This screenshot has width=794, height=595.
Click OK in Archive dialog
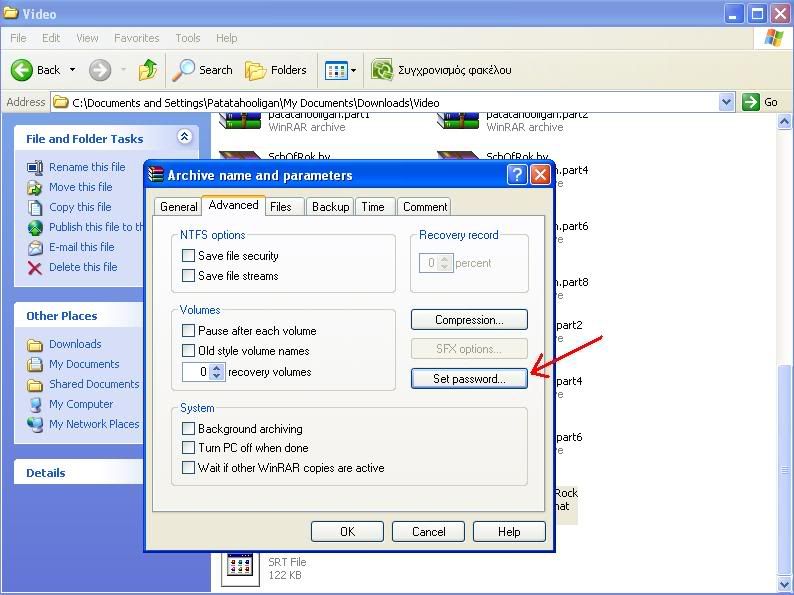[347, 531]
